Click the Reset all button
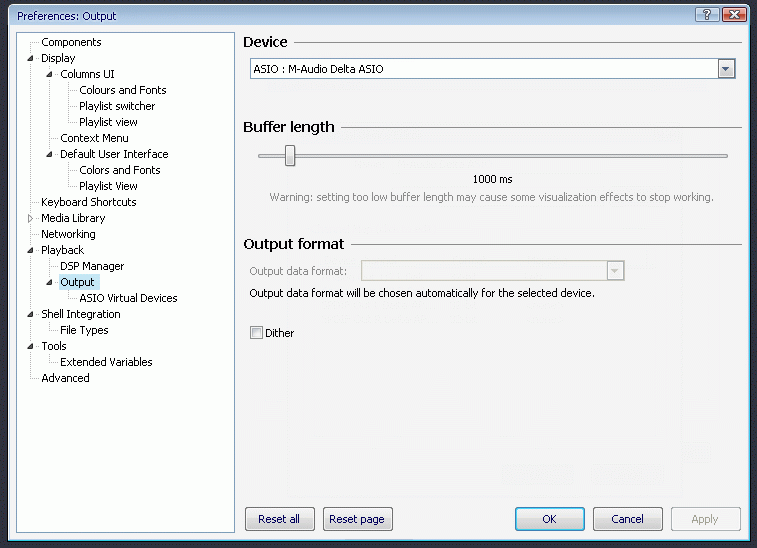The height and width of the screenshot is (548, 757). point(279,519)
